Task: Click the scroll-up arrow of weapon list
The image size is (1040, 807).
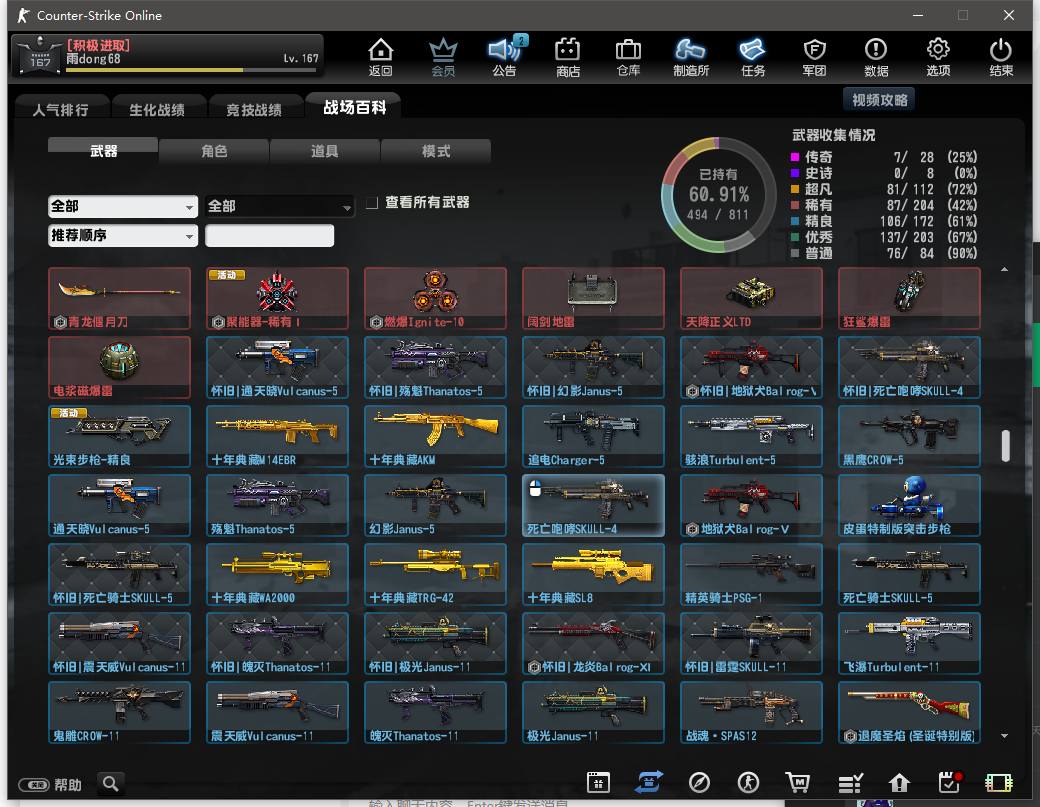Action: [1005, 269]
